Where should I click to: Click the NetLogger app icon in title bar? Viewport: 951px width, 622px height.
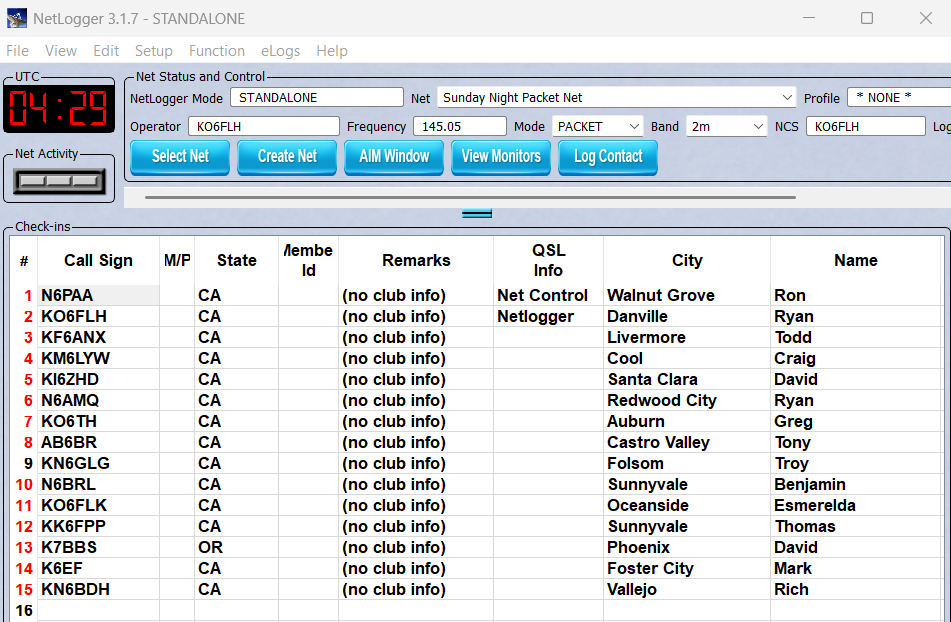[17, 18]
